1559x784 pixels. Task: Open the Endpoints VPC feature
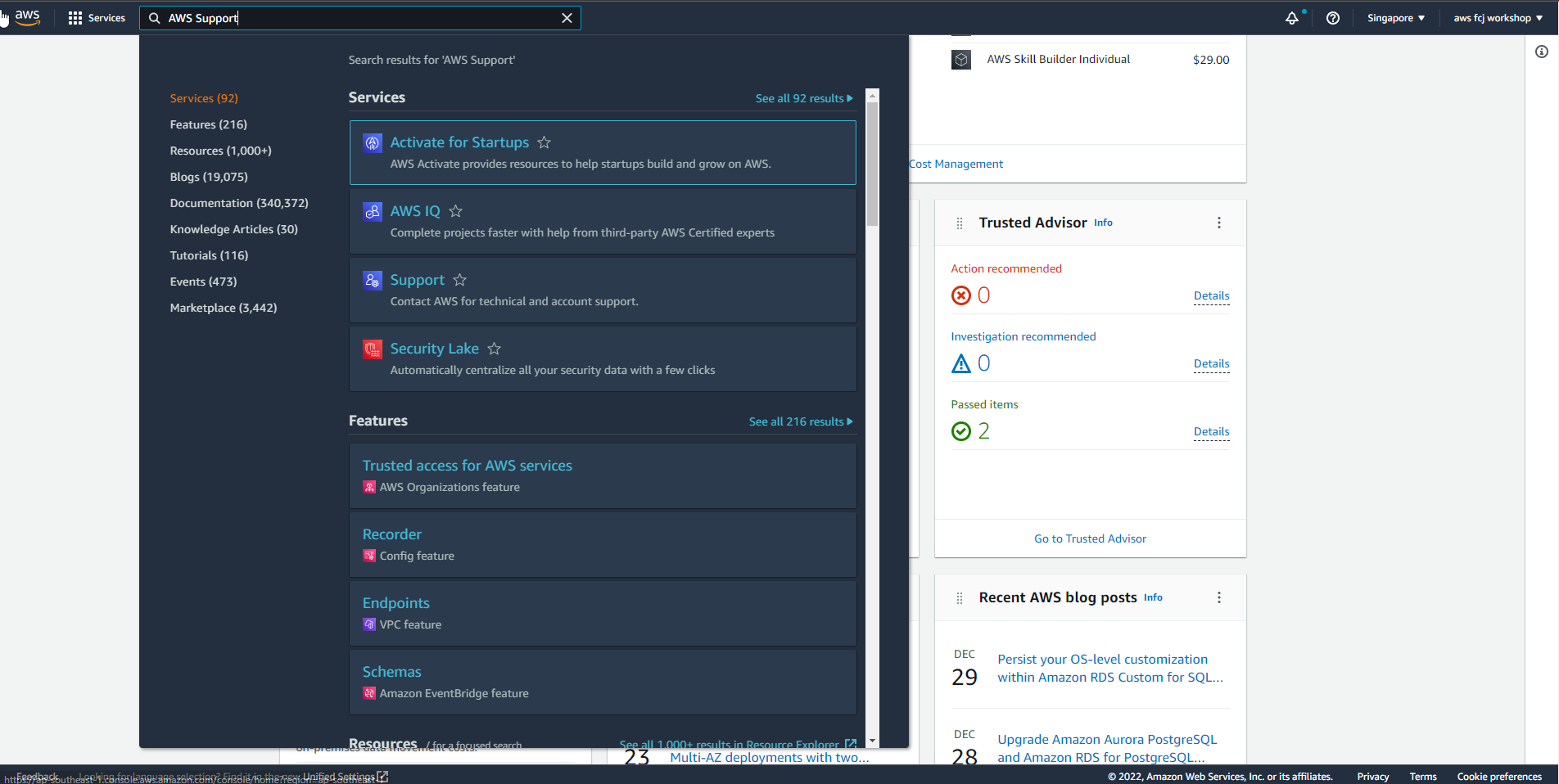(395, 603)
